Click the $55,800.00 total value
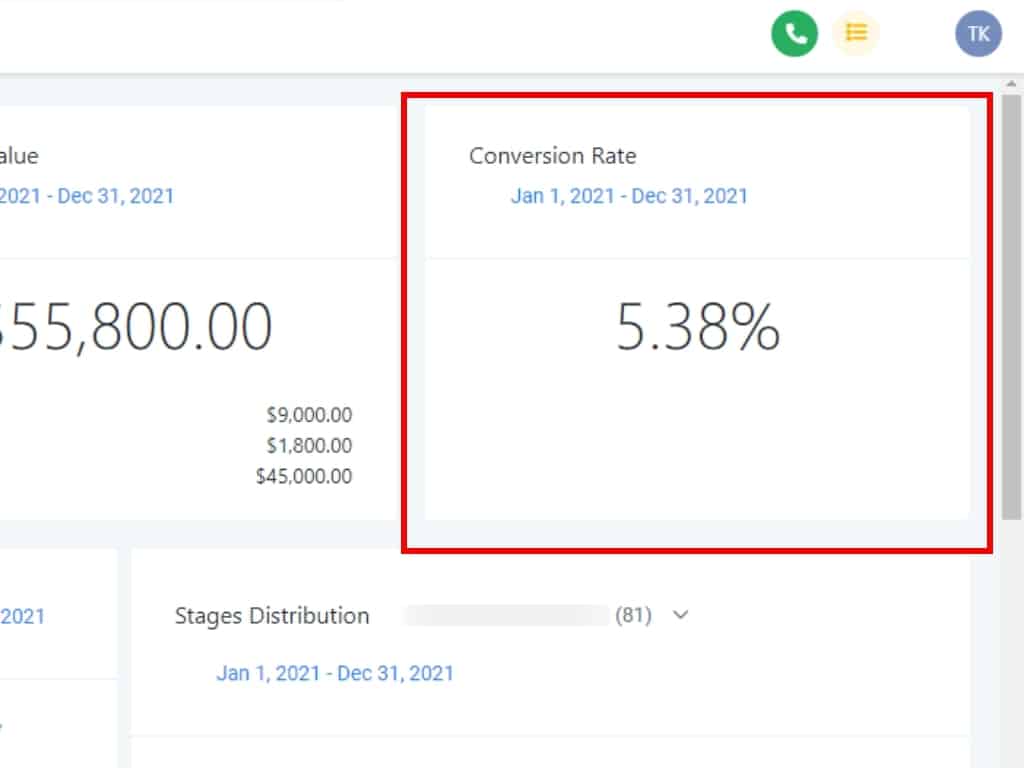The image size is (1024, 768). pyautogui.click(x=135, y=326)
